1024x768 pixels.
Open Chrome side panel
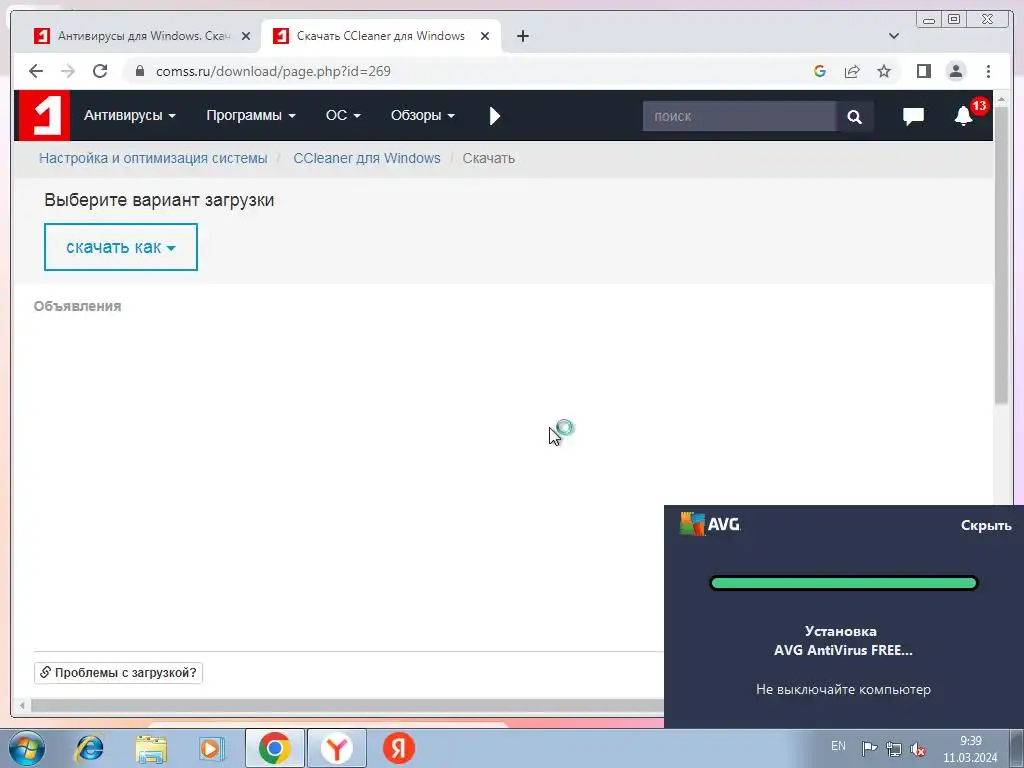[x=923, y=71]
